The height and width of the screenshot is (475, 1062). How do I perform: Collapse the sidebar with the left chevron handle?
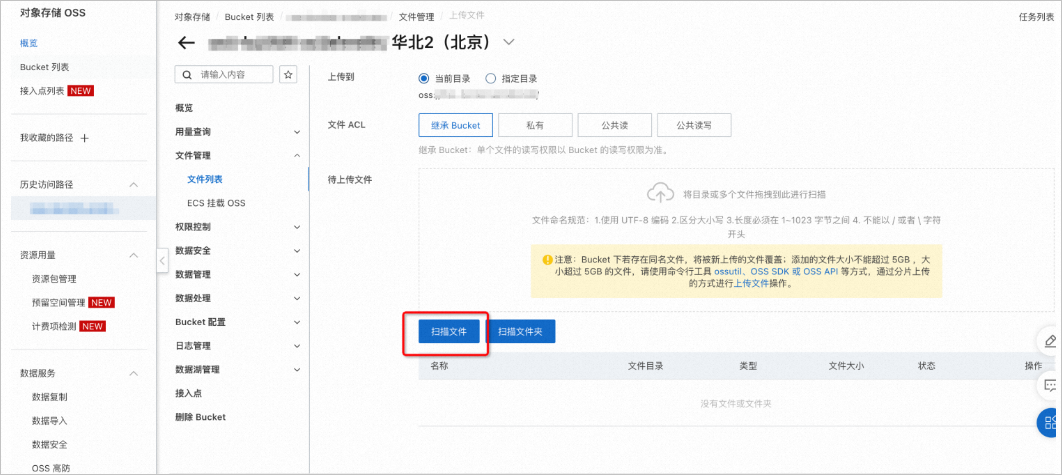(x=163, y=260)
